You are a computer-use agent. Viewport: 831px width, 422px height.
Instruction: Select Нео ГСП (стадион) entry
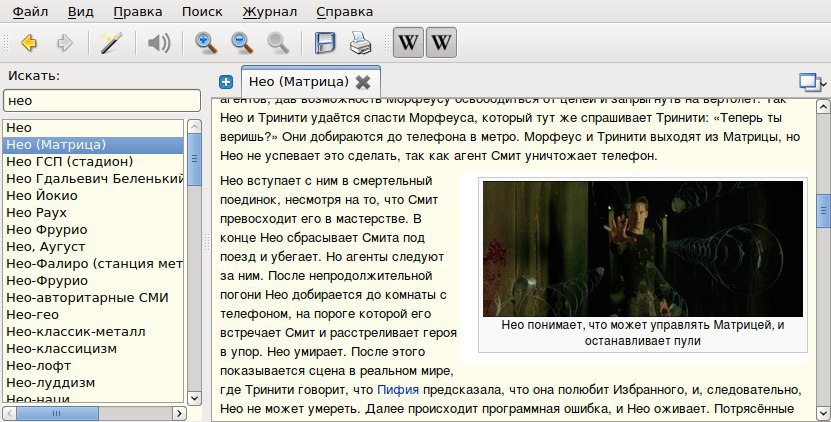(93, 162)
